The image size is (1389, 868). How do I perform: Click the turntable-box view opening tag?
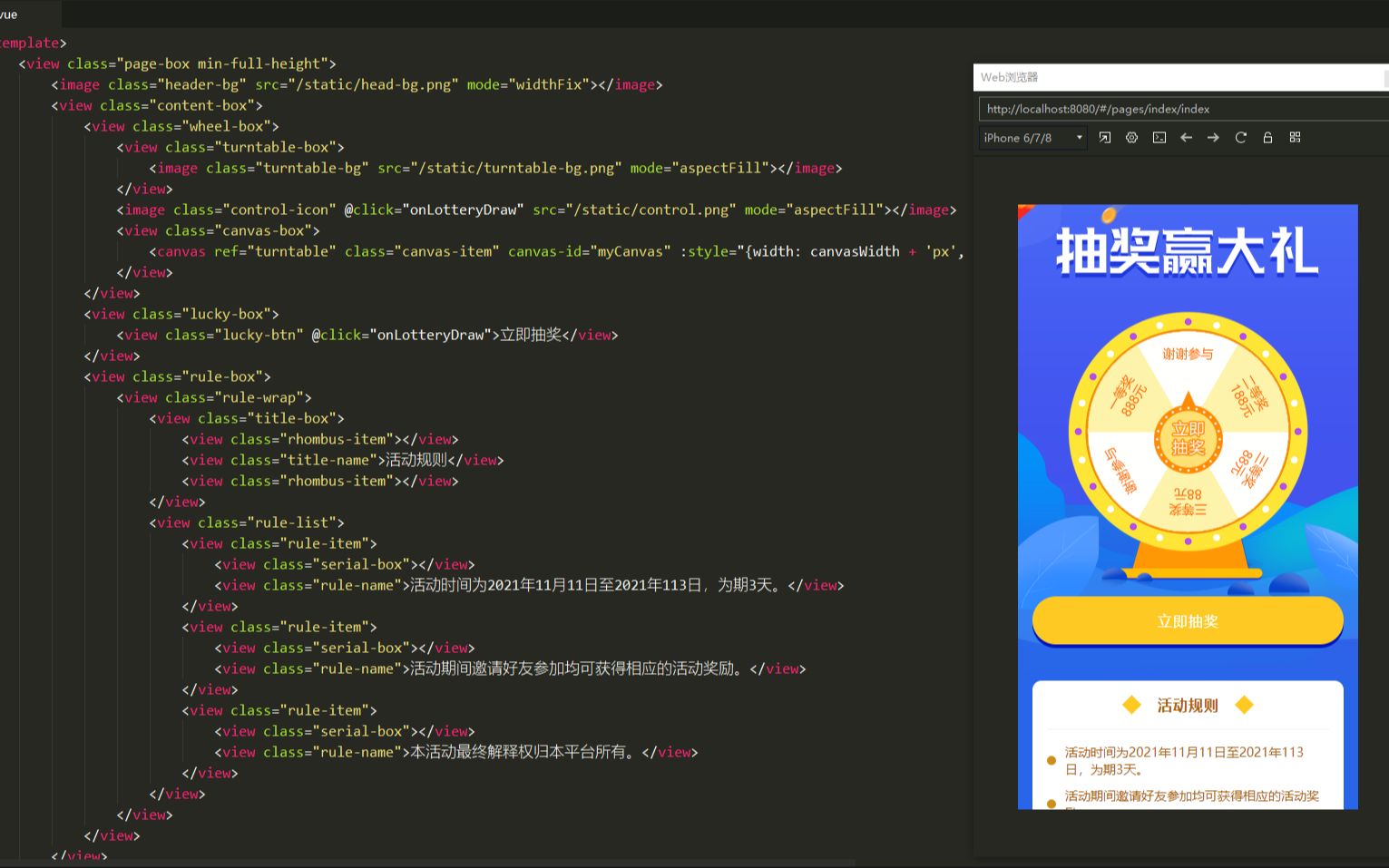[230, 147]
